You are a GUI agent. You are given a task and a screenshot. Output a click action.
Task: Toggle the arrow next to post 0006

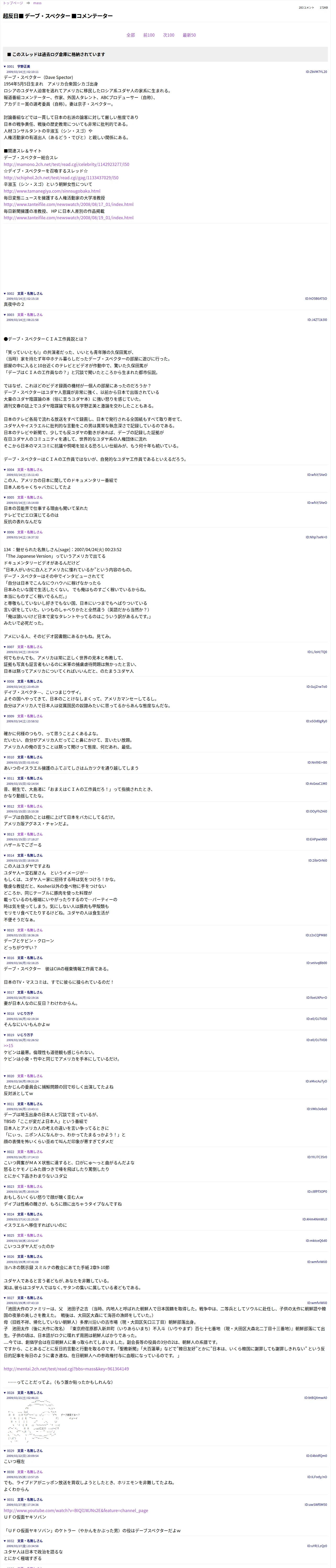pyautogui.click(x=5, y=533)
